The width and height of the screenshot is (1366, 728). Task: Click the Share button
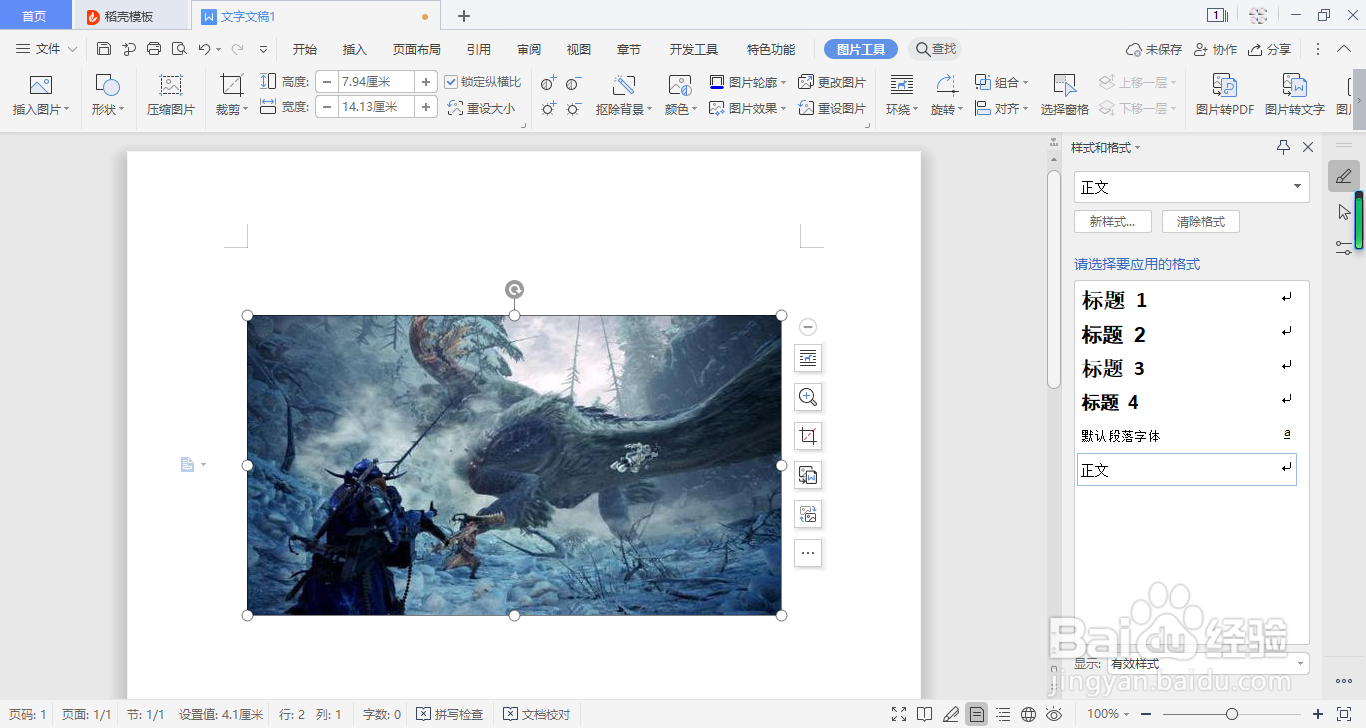(x=1270, y=49)
